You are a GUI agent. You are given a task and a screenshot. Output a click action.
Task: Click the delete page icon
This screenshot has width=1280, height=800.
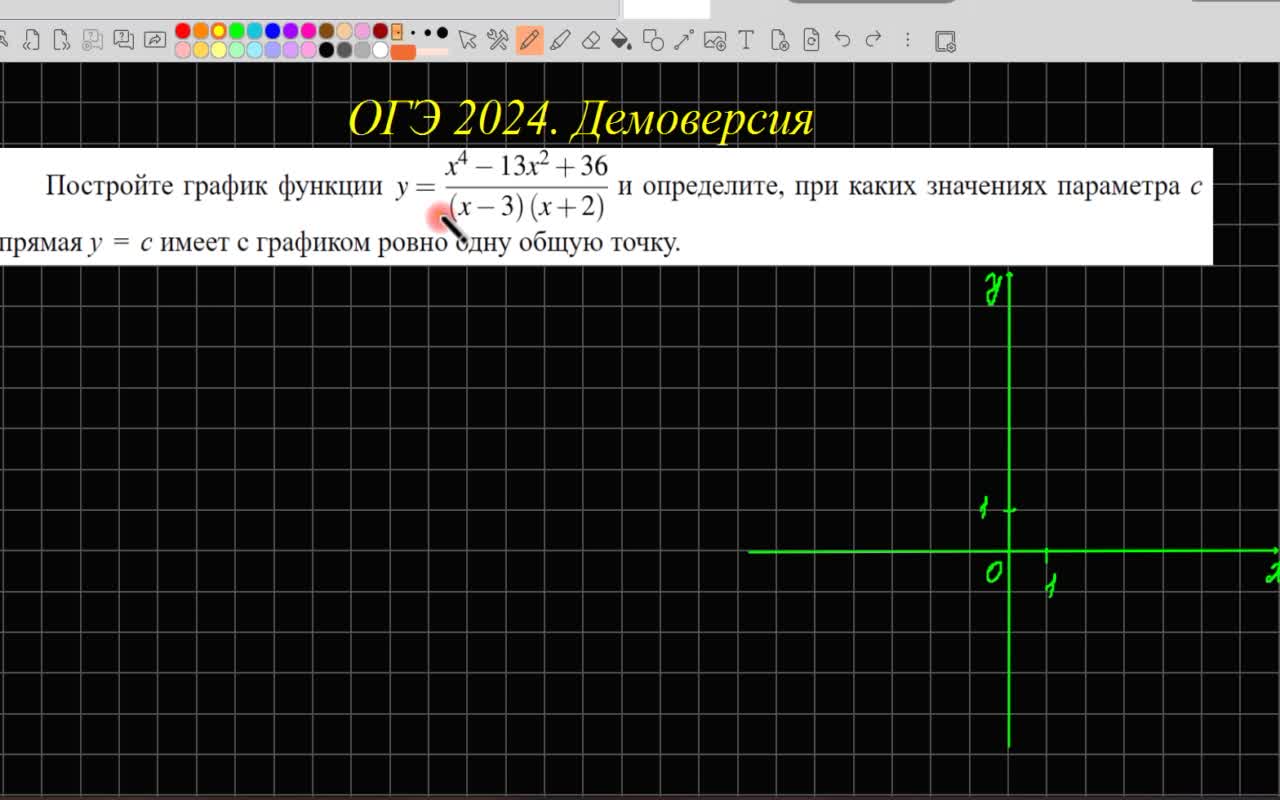click(781, 40)
